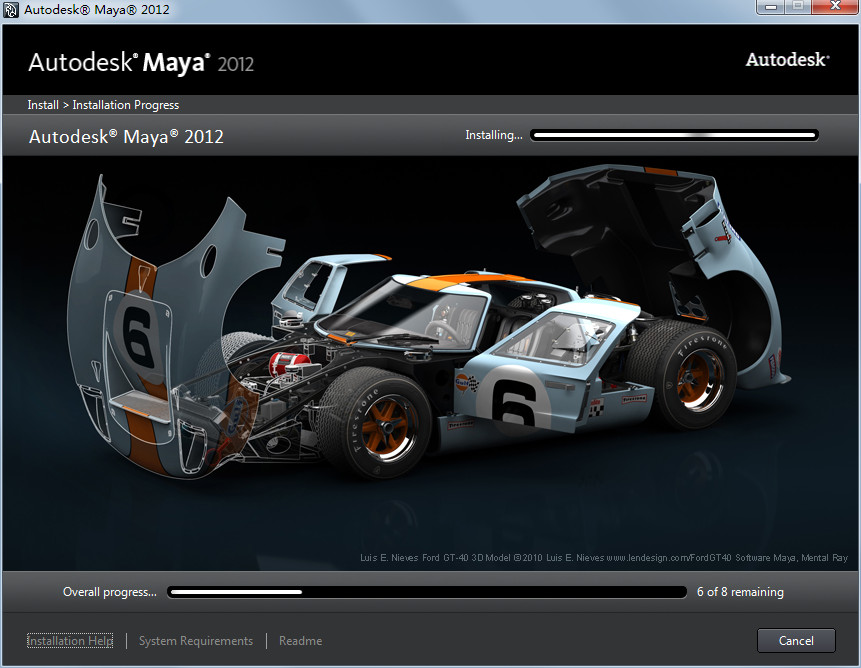Click the Maya icon in the title bar
Image resolution: width=861 pixels, height=668 pixels.
coord(11,10)
